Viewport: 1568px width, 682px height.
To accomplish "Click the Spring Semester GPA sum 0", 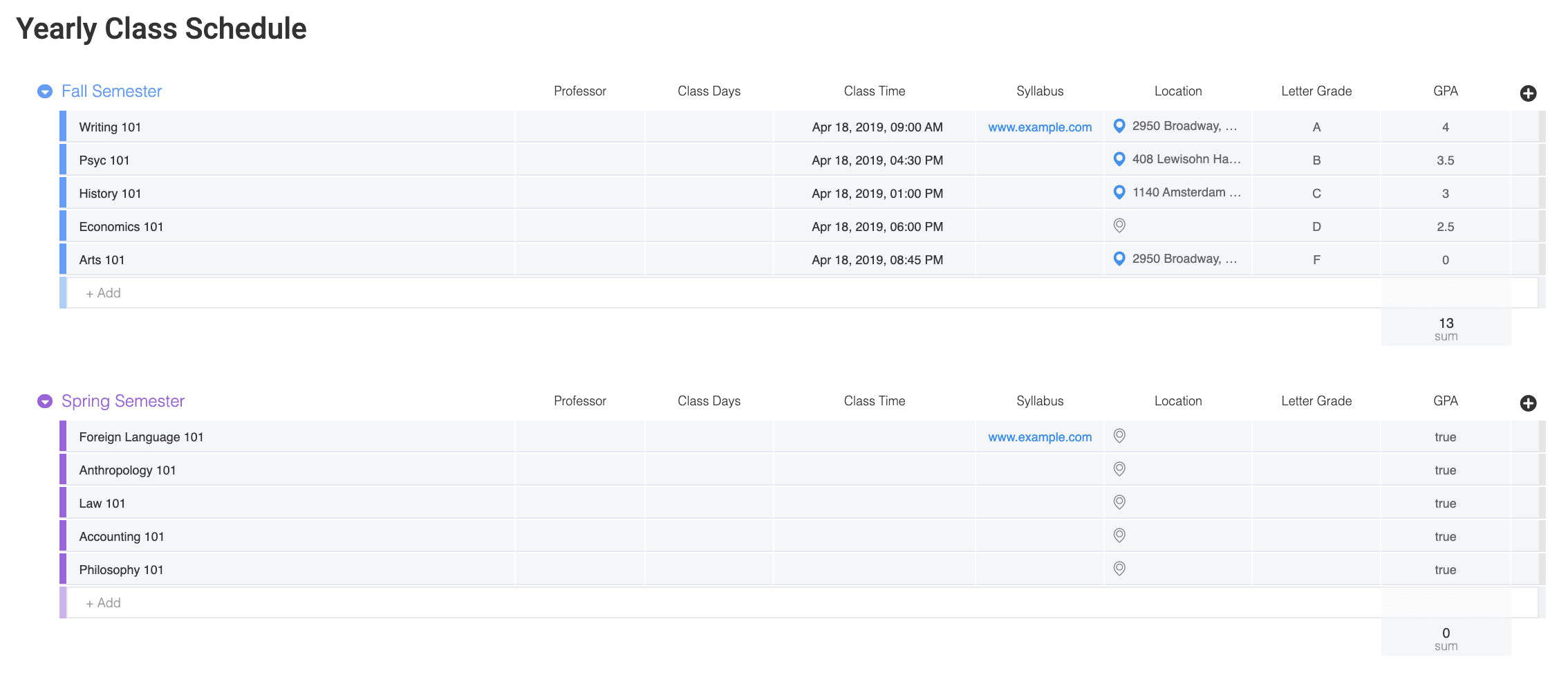I will tap(1446, 633).
